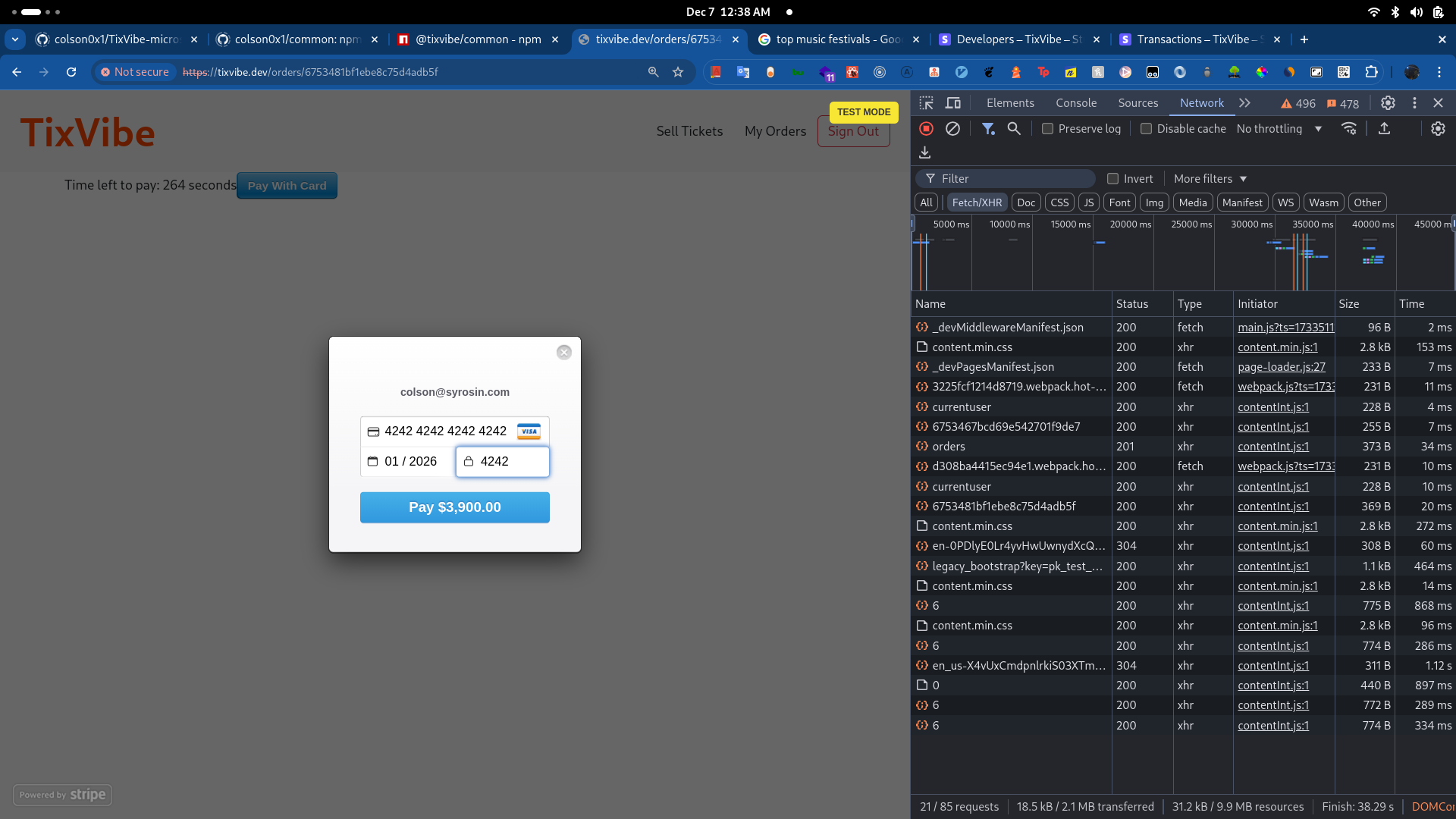This screenshot has height=819, width=1456.
Task: Click issues count 478 icon
Action: [1342, 104]
